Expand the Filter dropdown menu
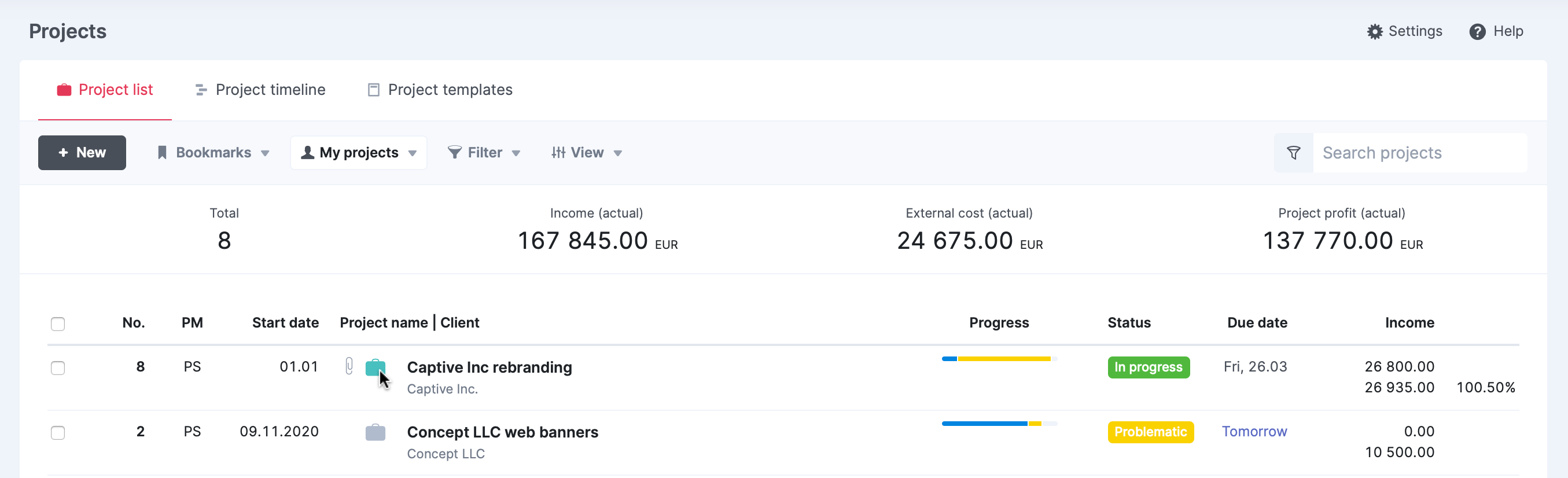The width and height of the screenshot is (1568, 478). pos(484,153)
